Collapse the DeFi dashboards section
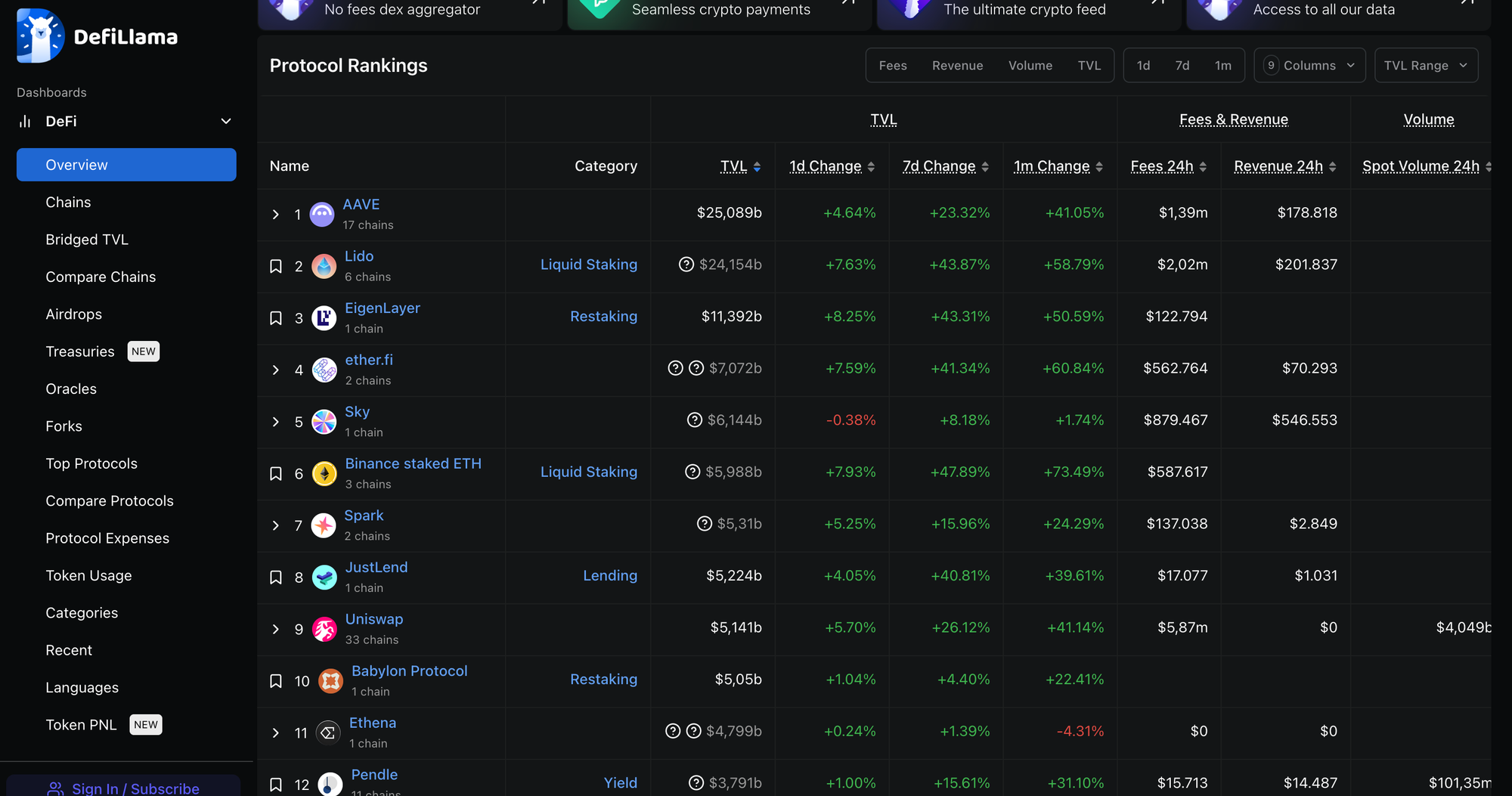The image size is (1512, 796). [x=226, y=122]
